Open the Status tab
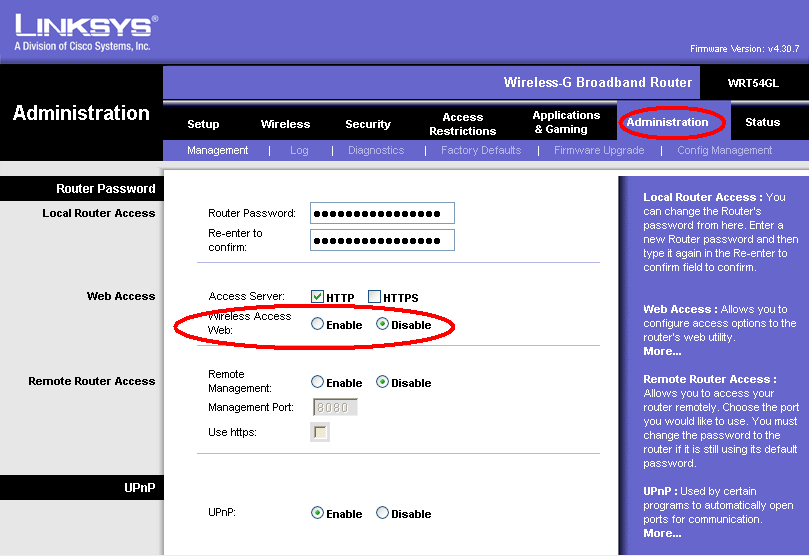809x556 pixels. point(763,122)
